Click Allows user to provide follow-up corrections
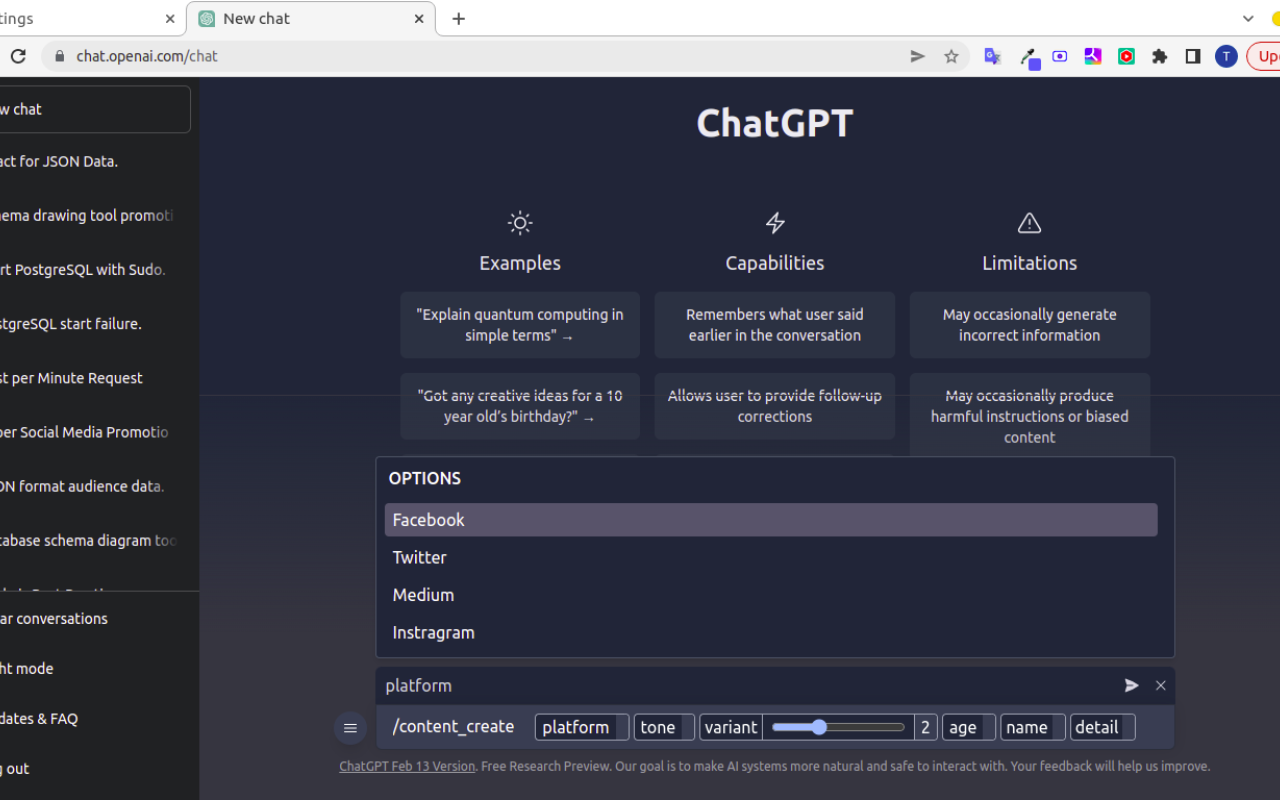The height and width of the screenshot is (800, 1280). 775,406
